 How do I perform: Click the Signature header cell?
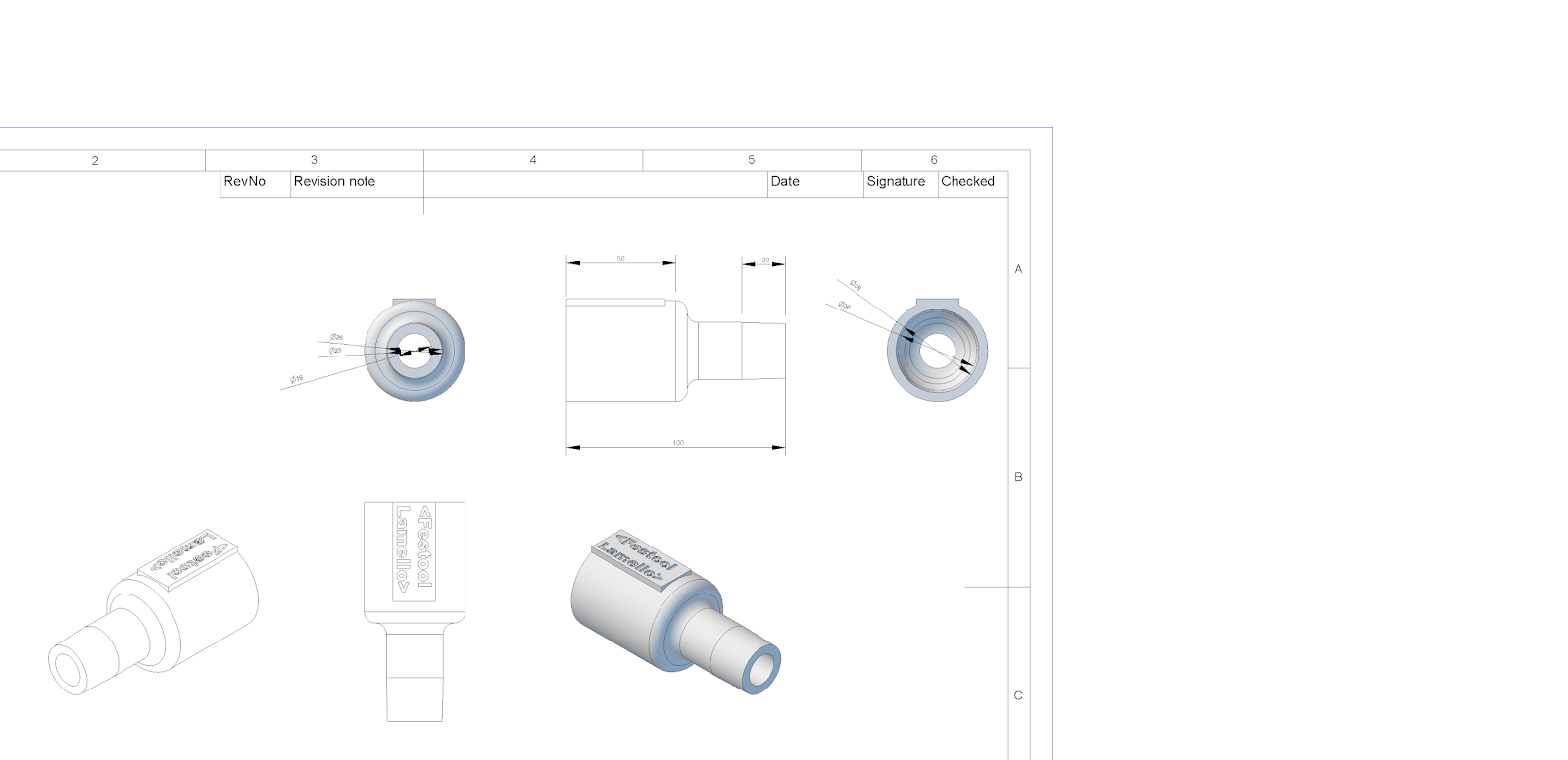(901, 184)
